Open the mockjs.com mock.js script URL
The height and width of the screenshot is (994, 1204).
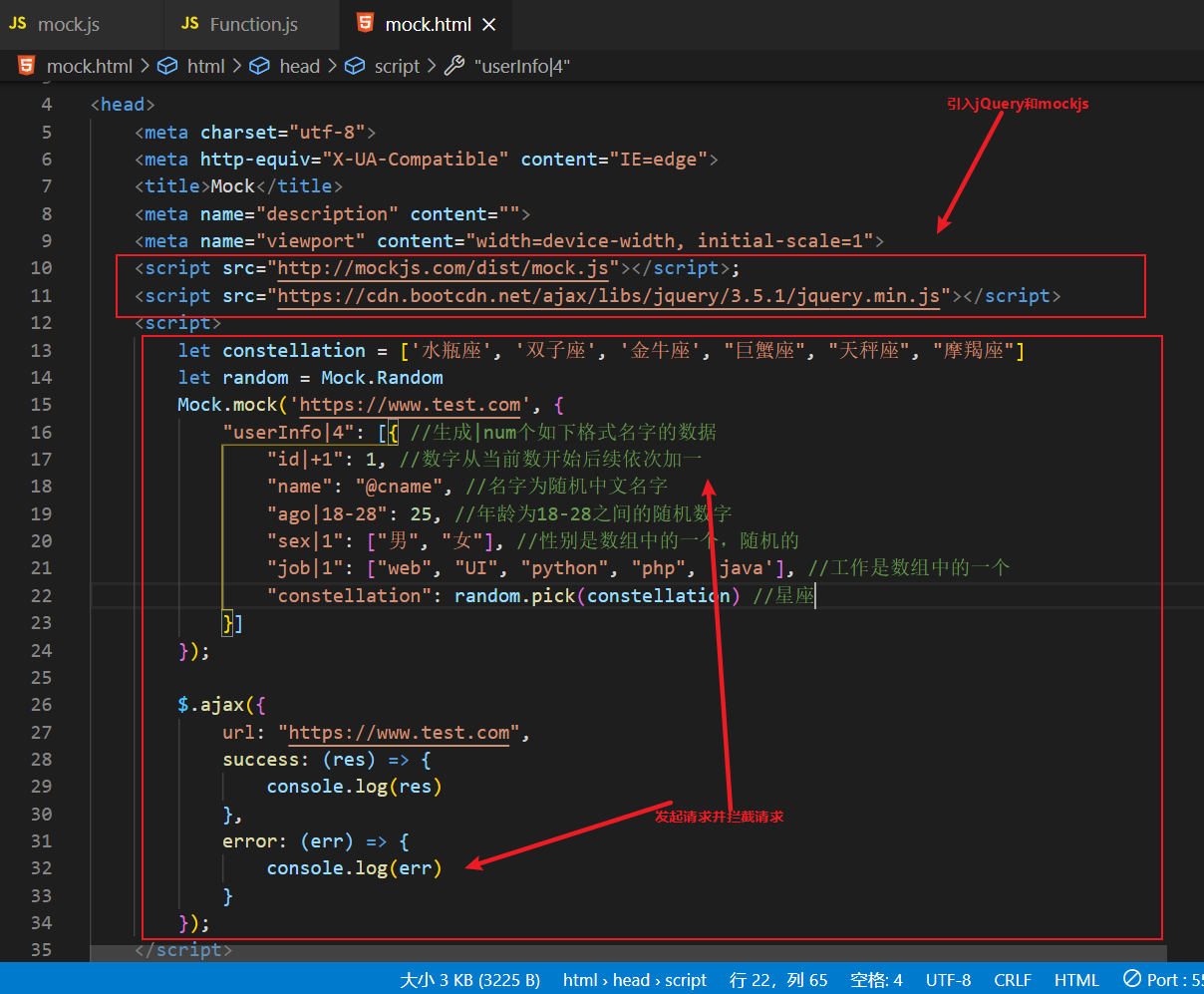click(443, 268)
